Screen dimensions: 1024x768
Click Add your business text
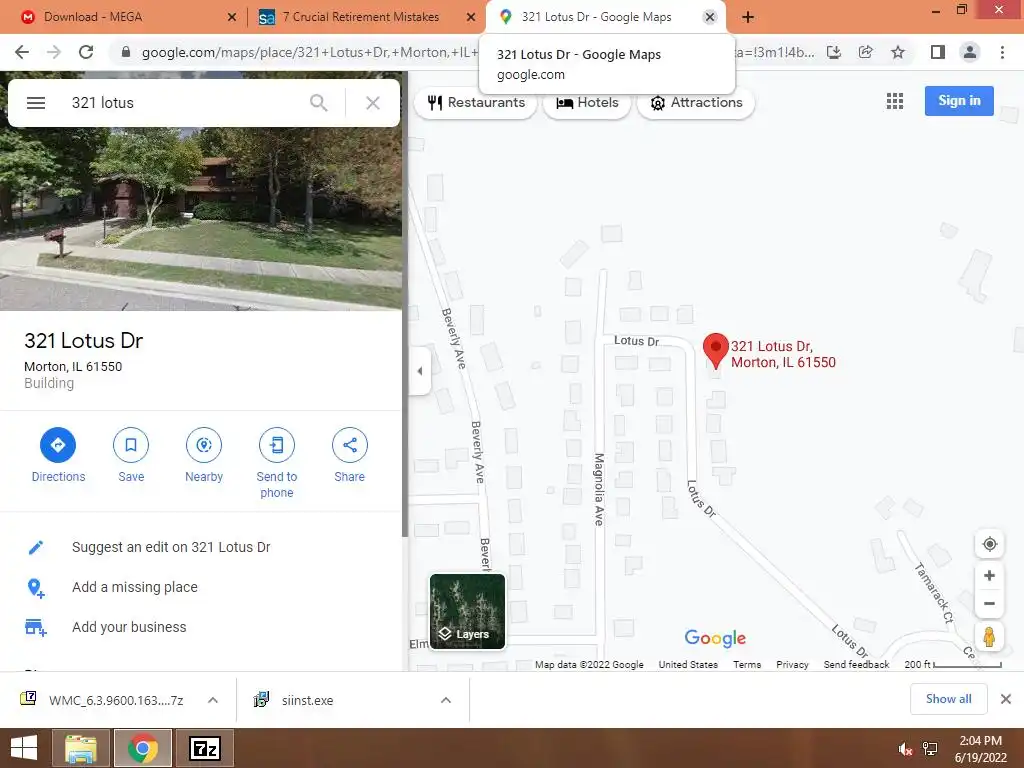129,627
